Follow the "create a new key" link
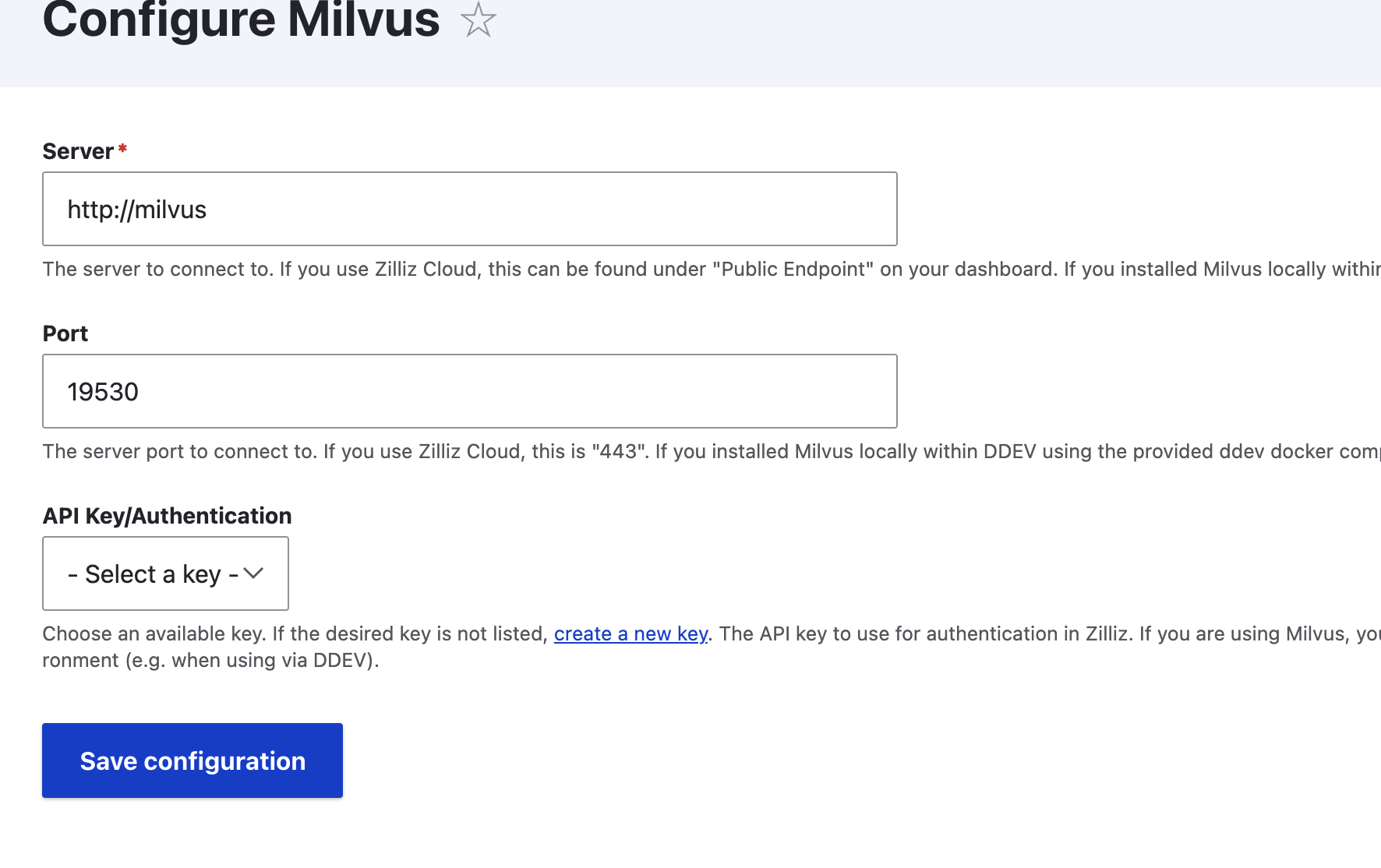 [x=630, y=633]
